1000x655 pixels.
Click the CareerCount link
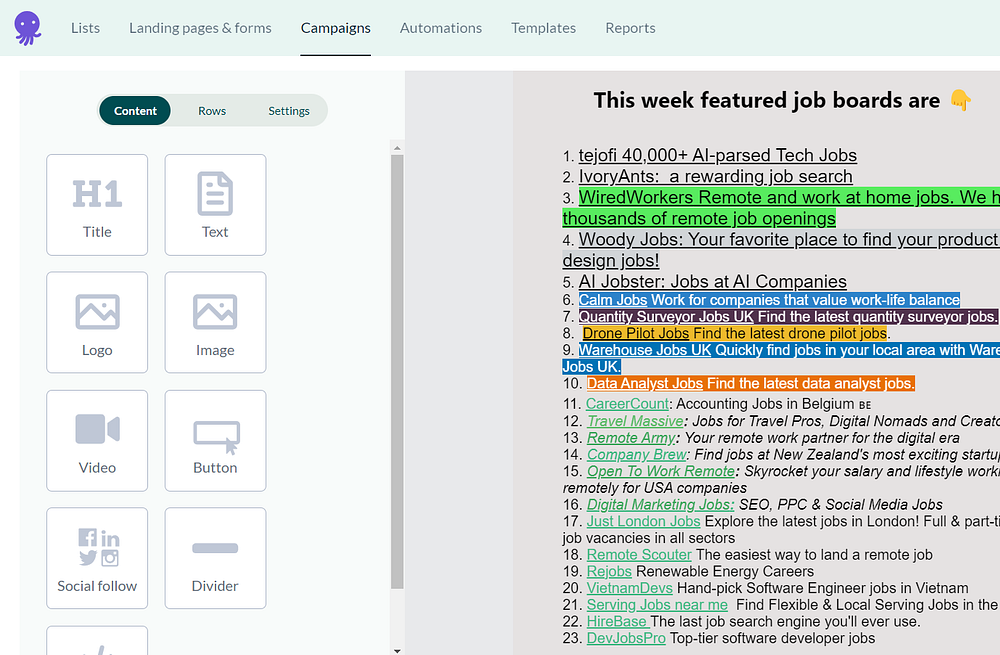(627, 404)
